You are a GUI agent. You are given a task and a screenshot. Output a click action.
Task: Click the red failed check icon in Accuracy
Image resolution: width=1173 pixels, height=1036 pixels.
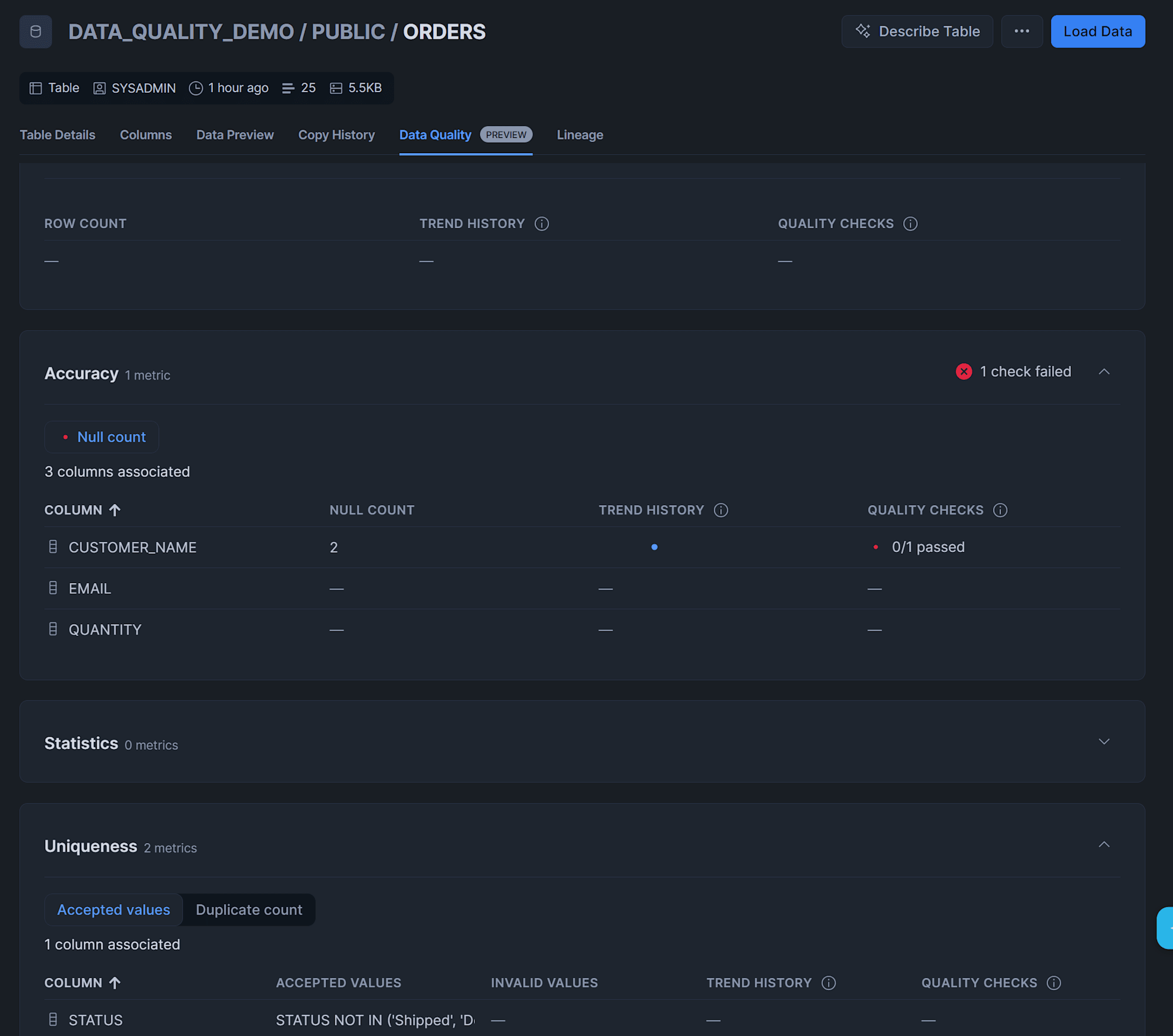pos(964,372)
